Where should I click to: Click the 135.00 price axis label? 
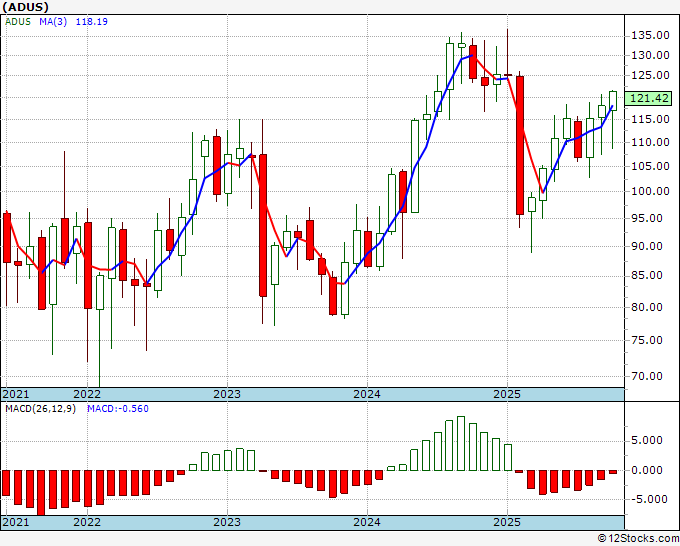[x=650, y=35]
